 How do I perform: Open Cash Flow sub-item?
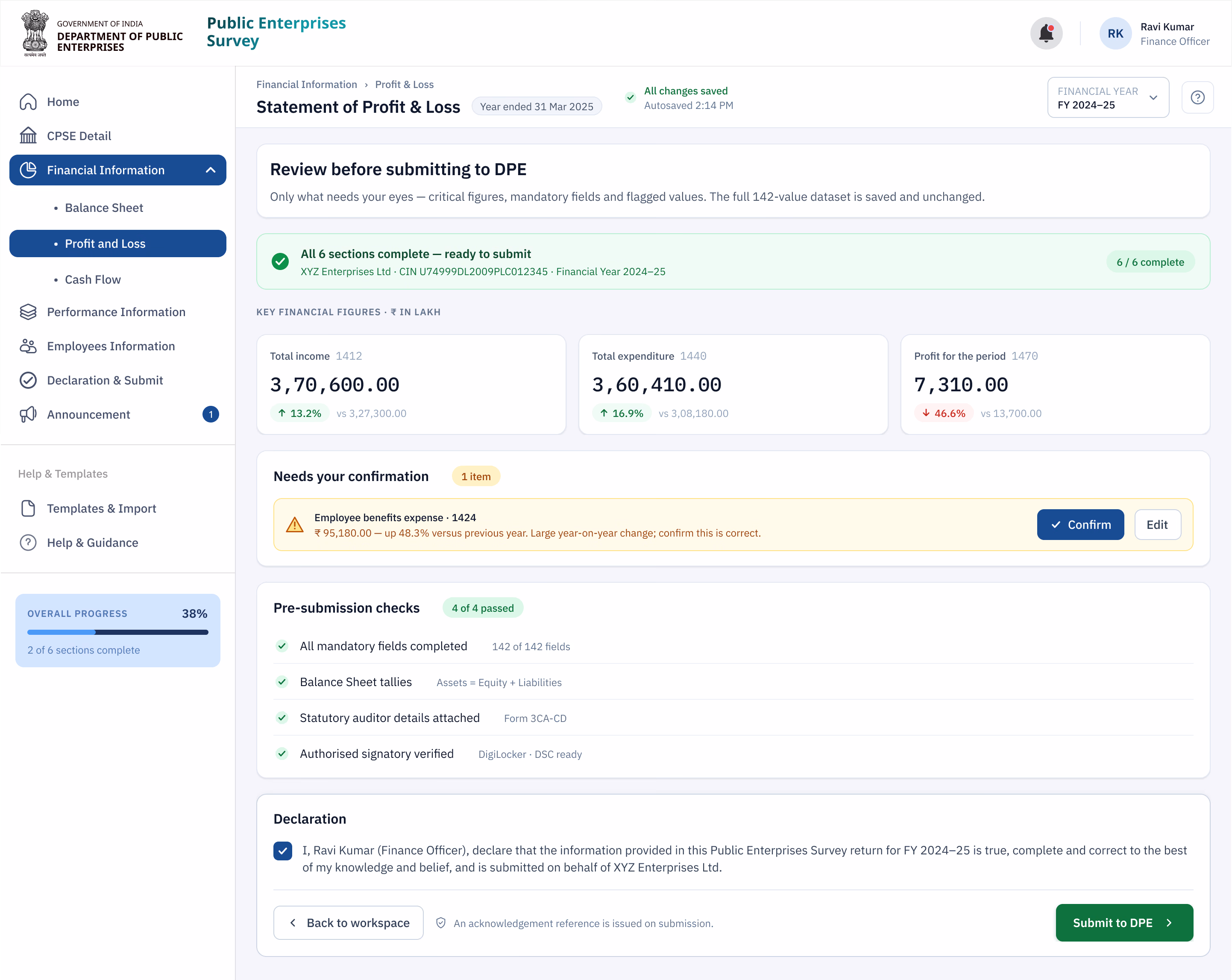tap(118, 279)
